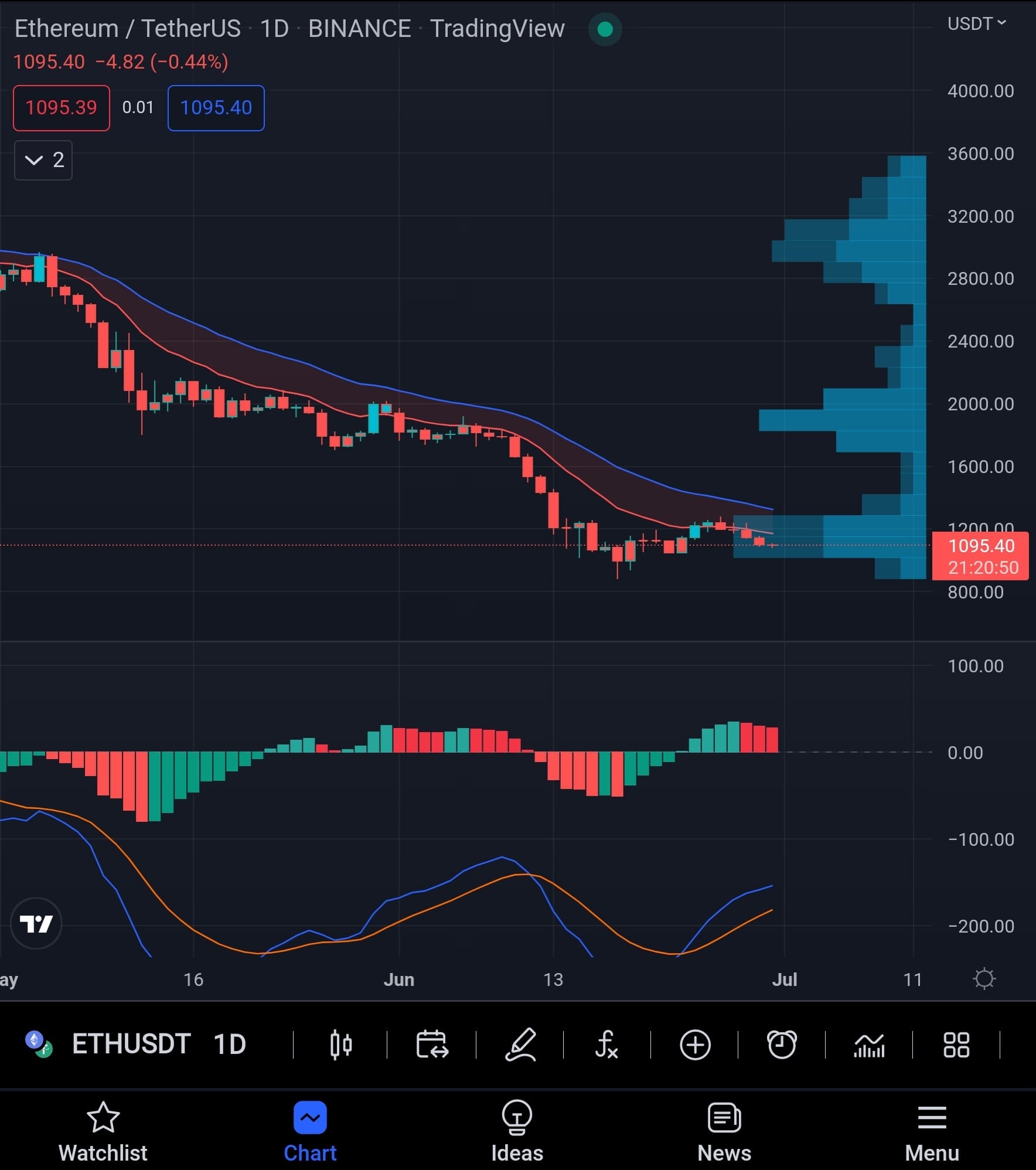Screen dimensions: 1036x1170
Task: Open the USDT currency dropdown
Action: (977, 23)
